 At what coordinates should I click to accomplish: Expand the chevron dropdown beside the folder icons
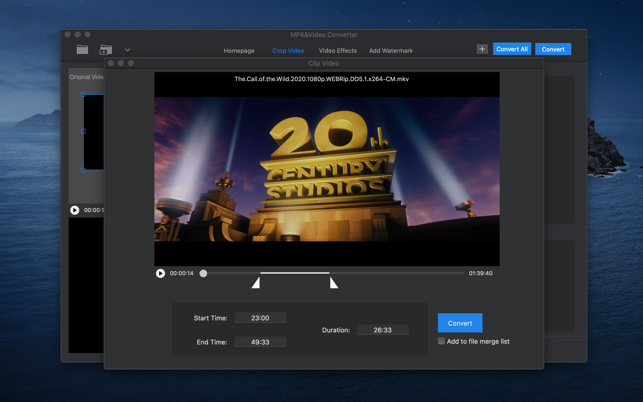pos(127,50)
